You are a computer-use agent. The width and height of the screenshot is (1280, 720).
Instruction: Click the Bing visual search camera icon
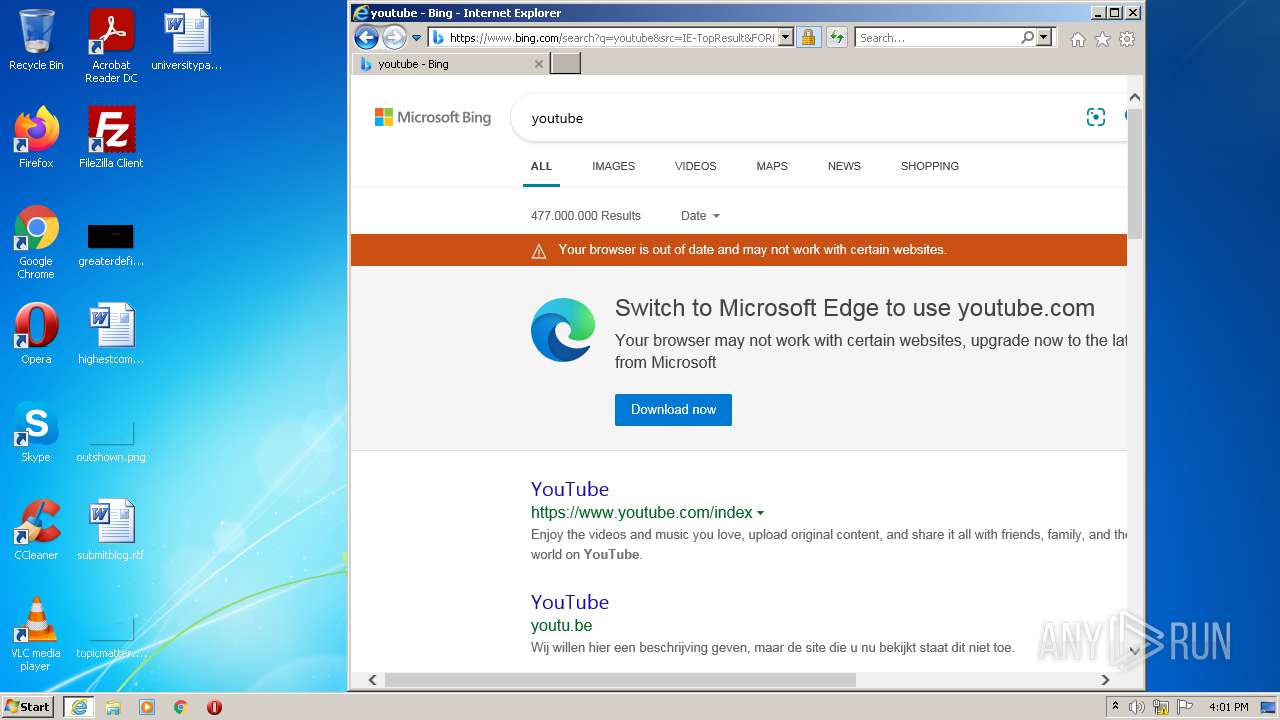(1096, 117)
